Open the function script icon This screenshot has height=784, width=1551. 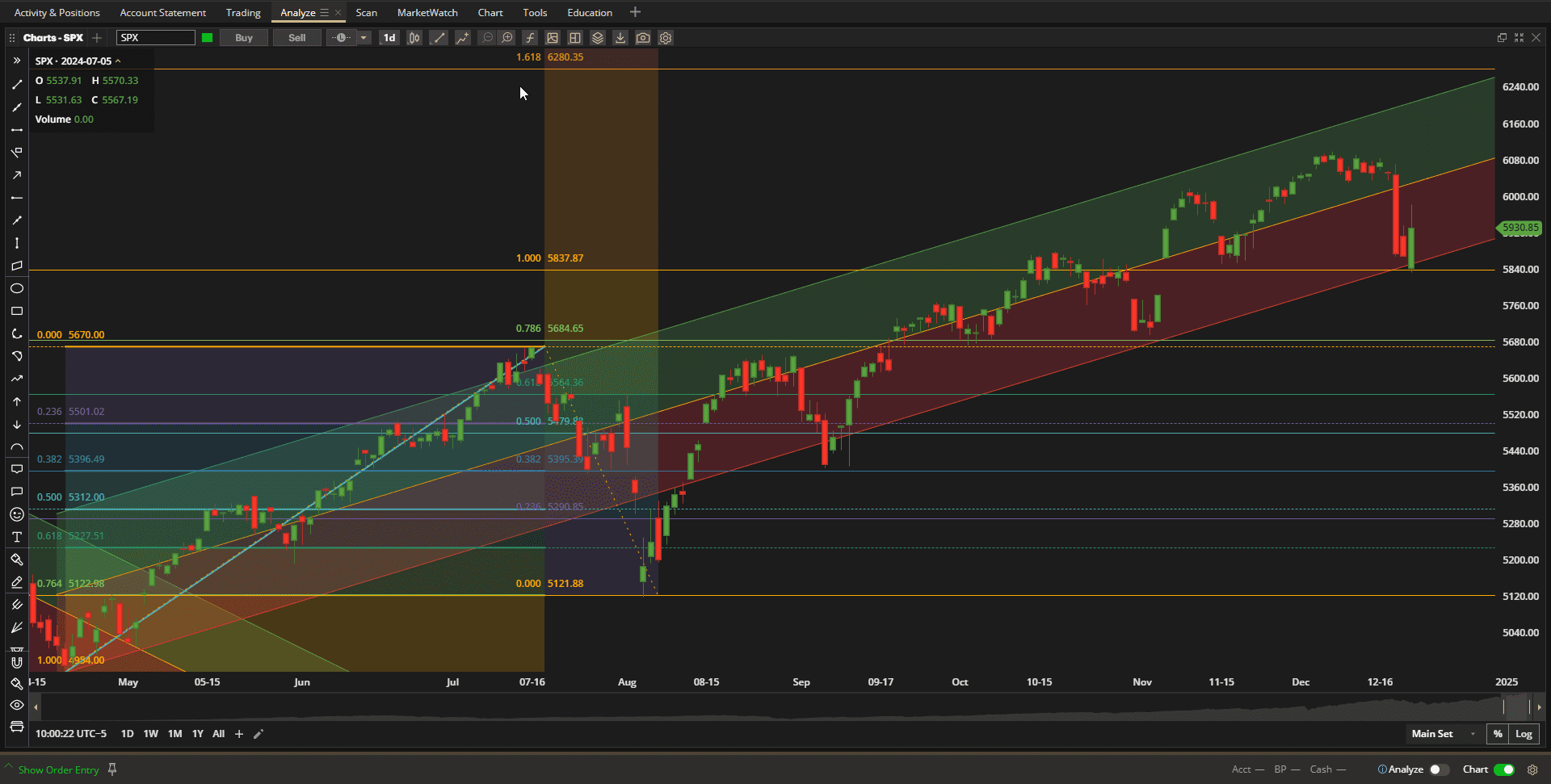(x=530, y=38)
